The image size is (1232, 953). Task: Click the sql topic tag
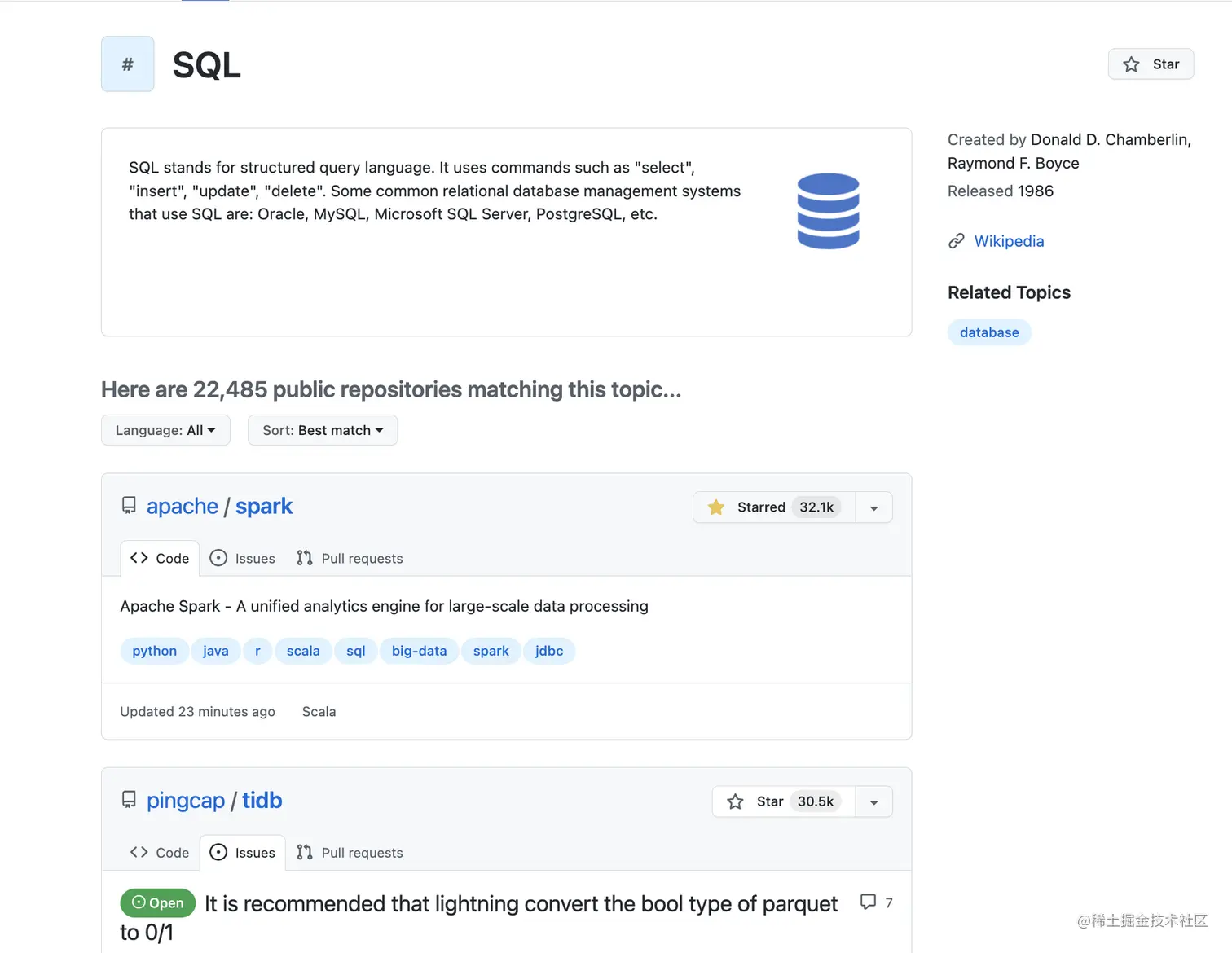click(356, 651)
